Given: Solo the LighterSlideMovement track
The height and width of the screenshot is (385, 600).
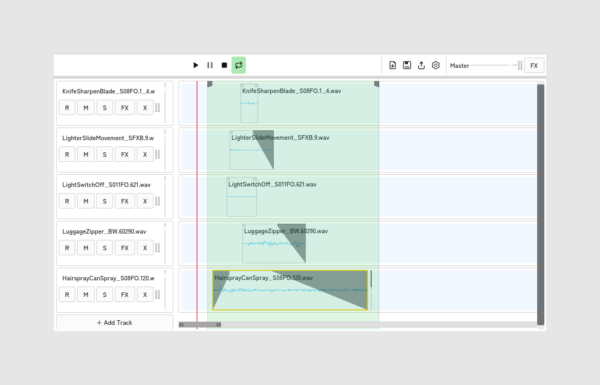Looking at the screenshot, I should point(104,154).
